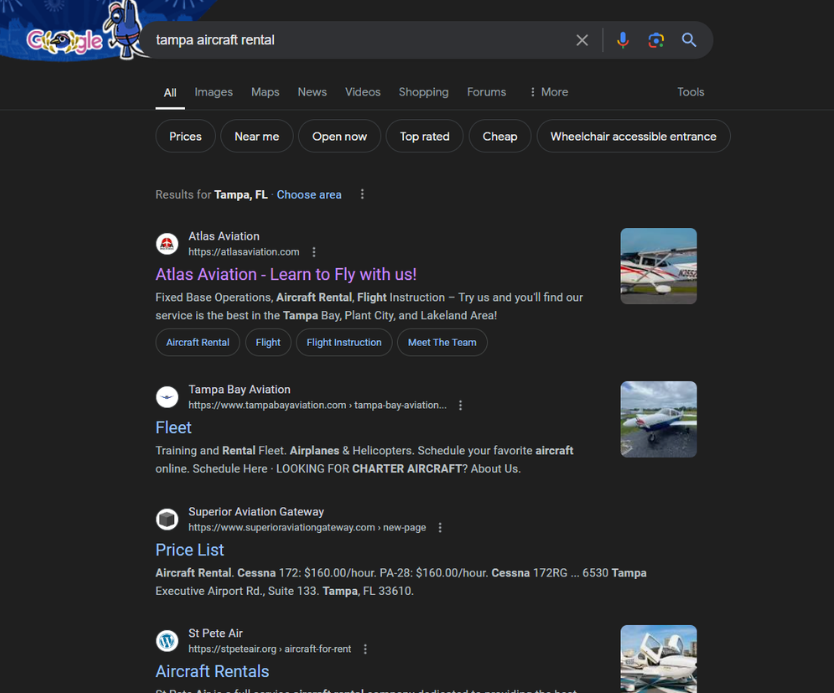834x693 pixels.
Task: Click the Flight sitelink chip
Action: pos(268,343)
